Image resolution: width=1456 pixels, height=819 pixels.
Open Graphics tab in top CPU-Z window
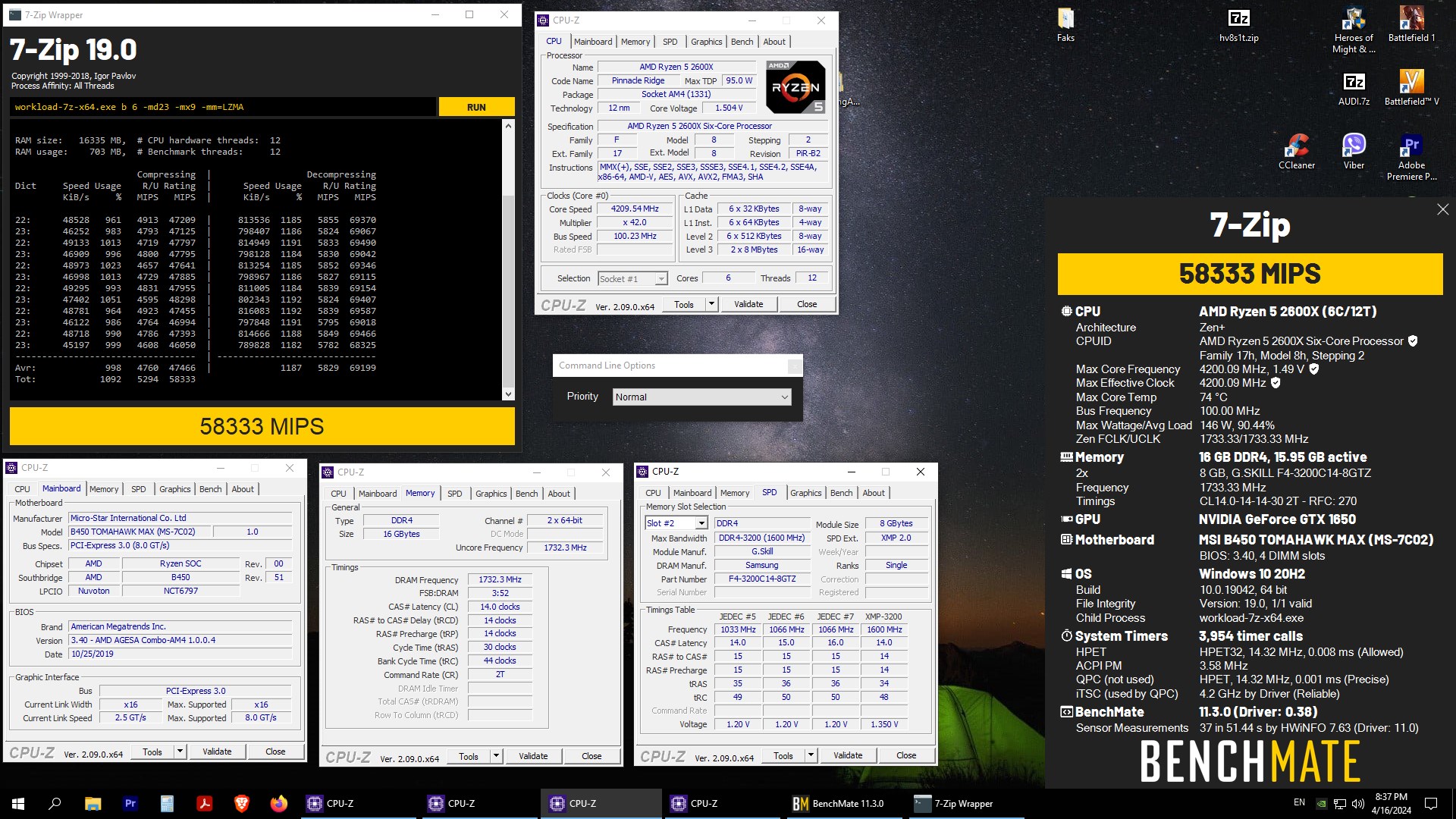(706, 42)
